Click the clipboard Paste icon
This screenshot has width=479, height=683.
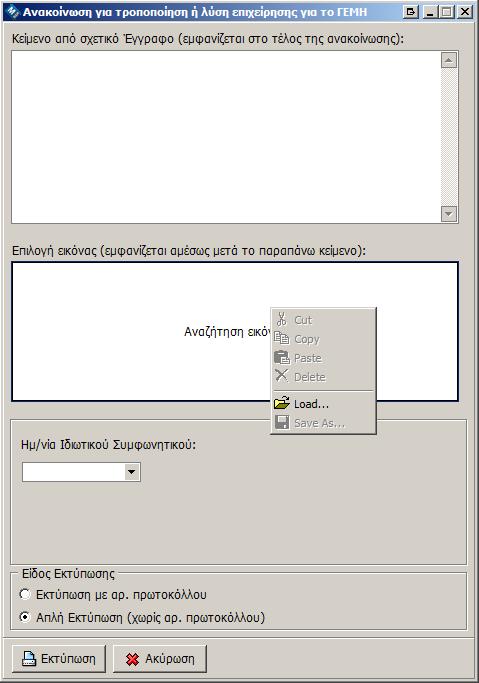coord(282,357)
